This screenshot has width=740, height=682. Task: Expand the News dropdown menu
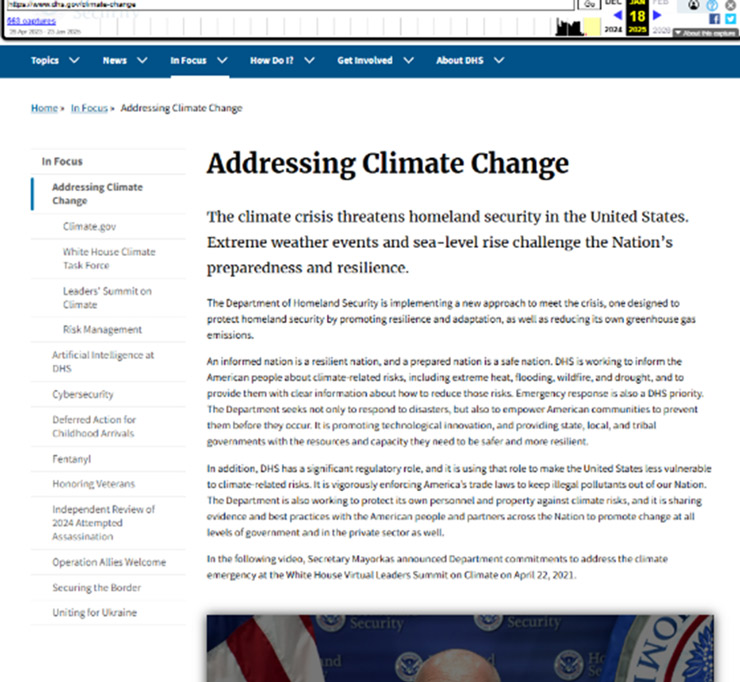(x=125, y=60)
